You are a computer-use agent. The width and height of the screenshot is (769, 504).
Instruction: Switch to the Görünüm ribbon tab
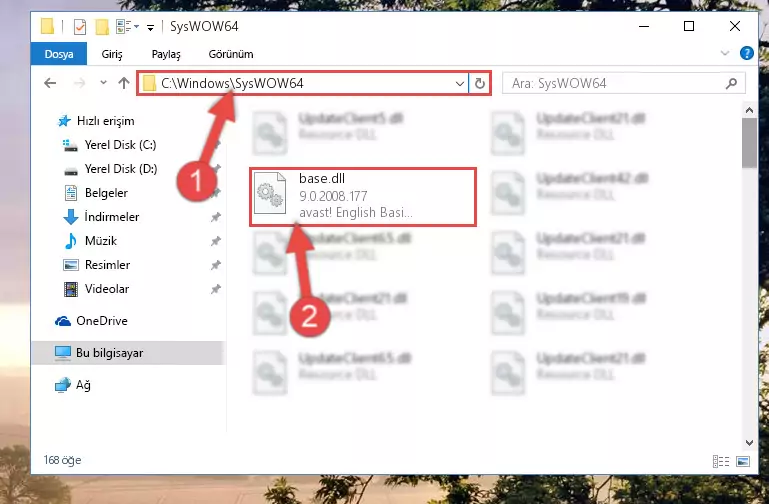pyautogui.click(x=231, y=54)
